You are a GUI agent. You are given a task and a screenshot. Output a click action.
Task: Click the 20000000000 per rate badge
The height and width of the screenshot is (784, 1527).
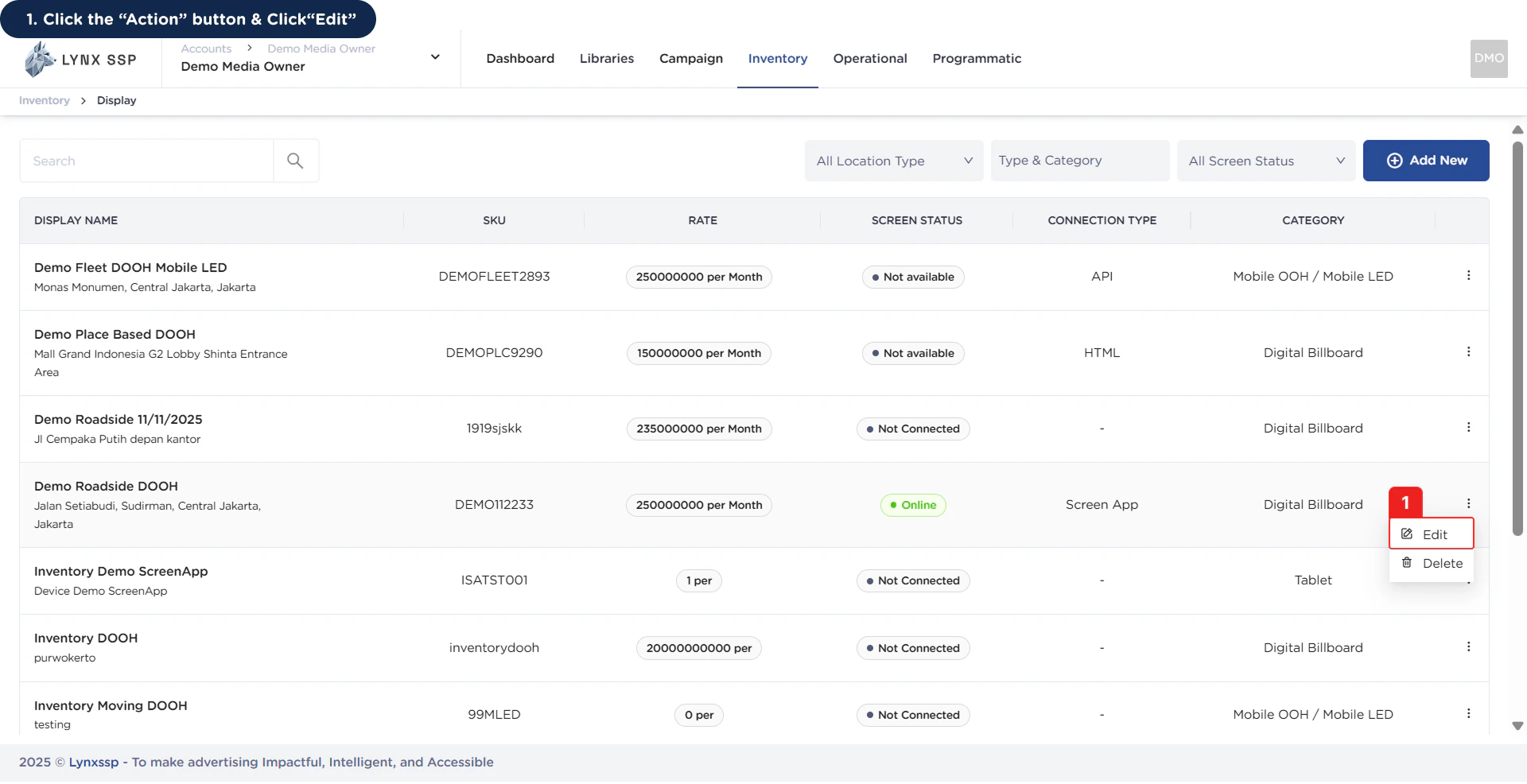tap(699, 648)
